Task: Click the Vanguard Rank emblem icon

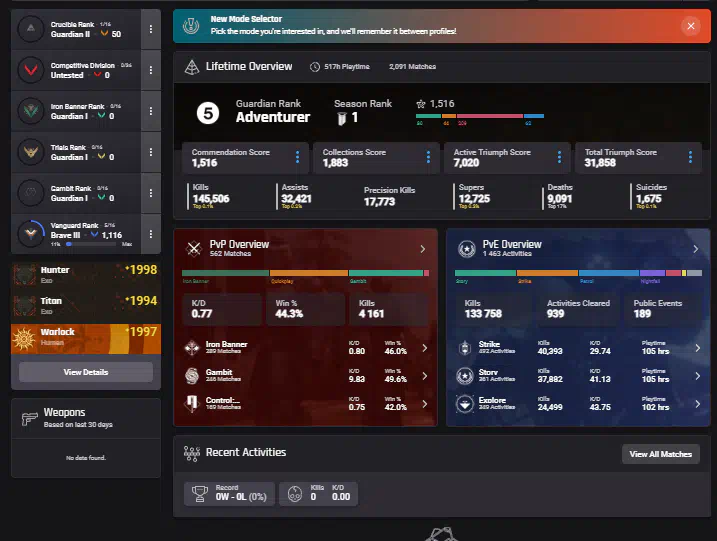Action: pyautogui.click(x=31, y=234)
